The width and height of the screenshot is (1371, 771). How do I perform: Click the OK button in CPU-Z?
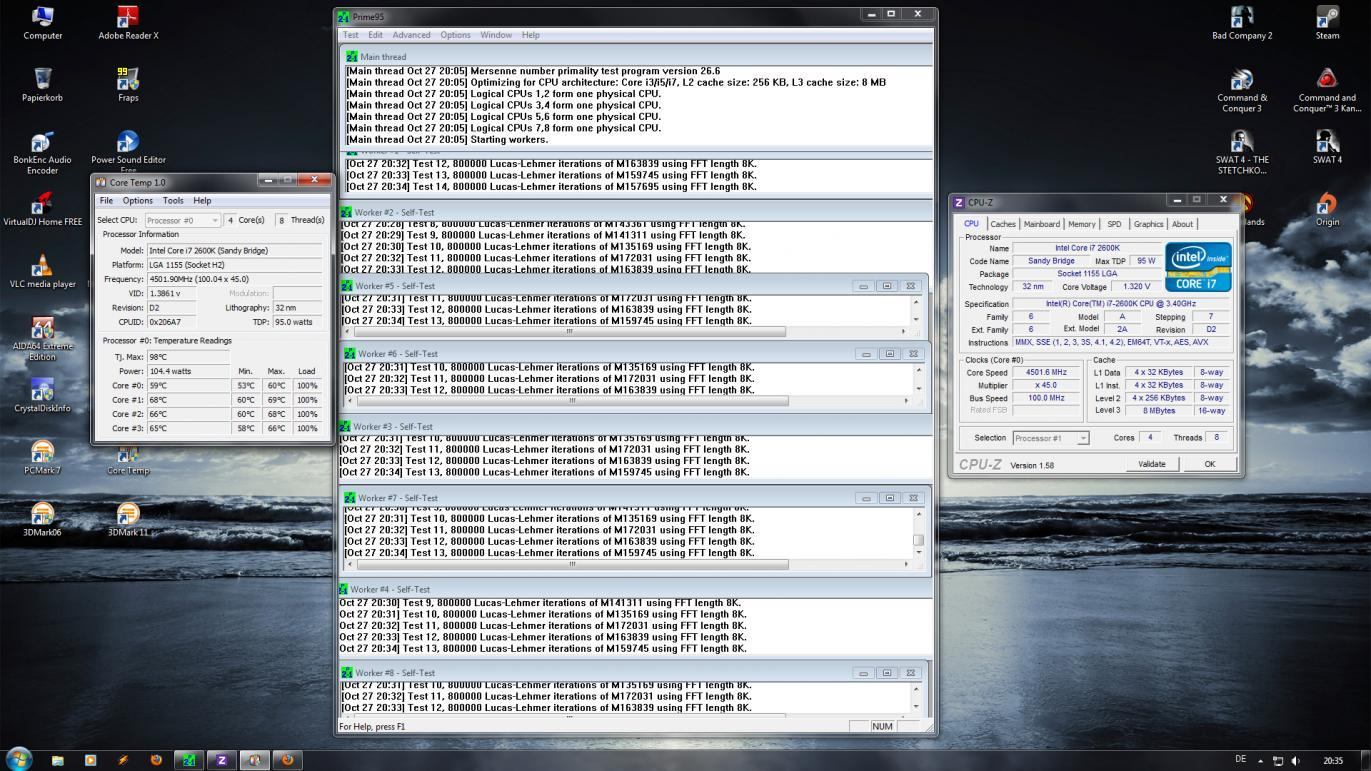point(1210,464)
